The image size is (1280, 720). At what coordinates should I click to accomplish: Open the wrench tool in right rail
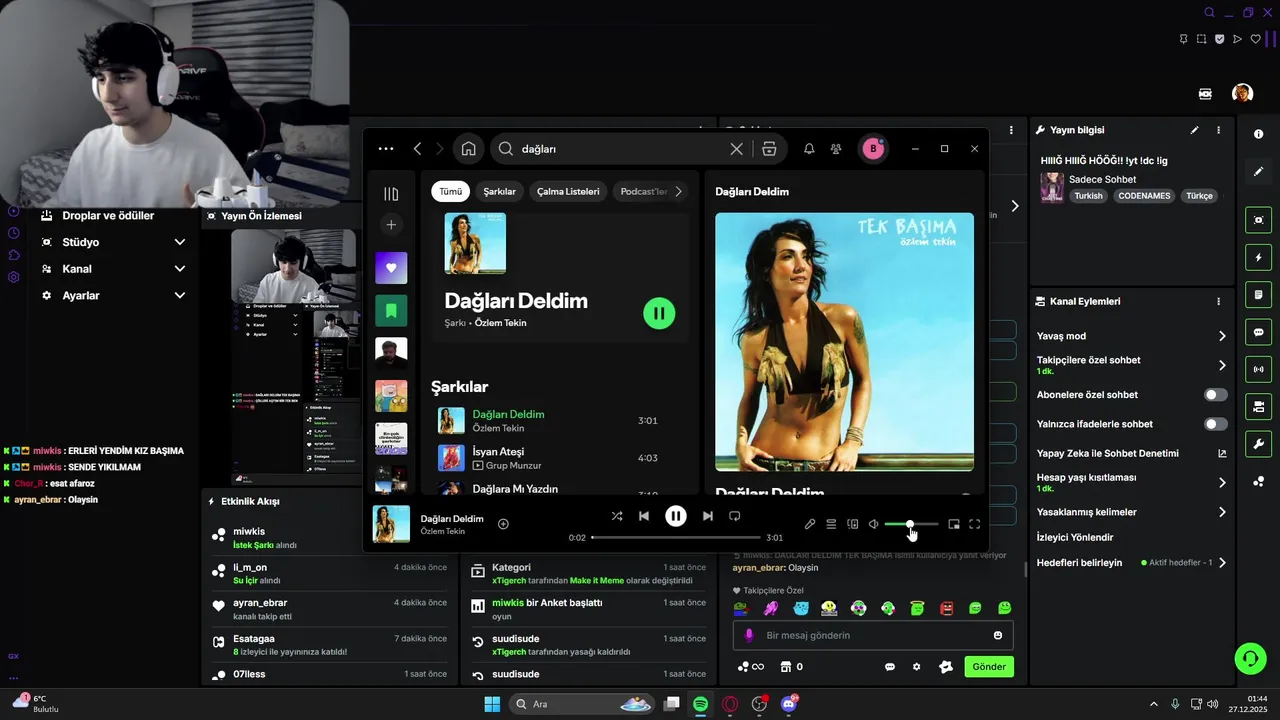pyautogui.click(x=1258, y=444)
